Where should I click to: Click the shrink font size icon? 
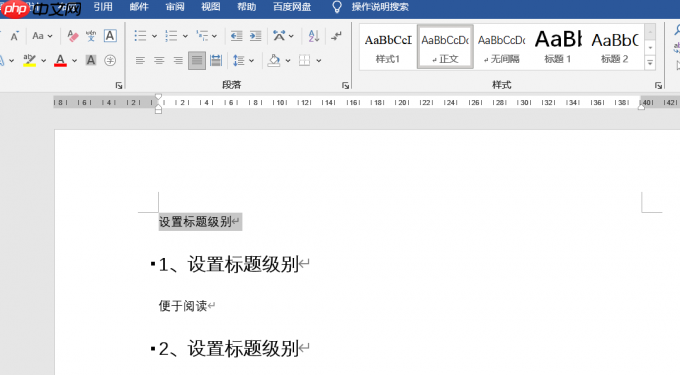coord(14,36)
